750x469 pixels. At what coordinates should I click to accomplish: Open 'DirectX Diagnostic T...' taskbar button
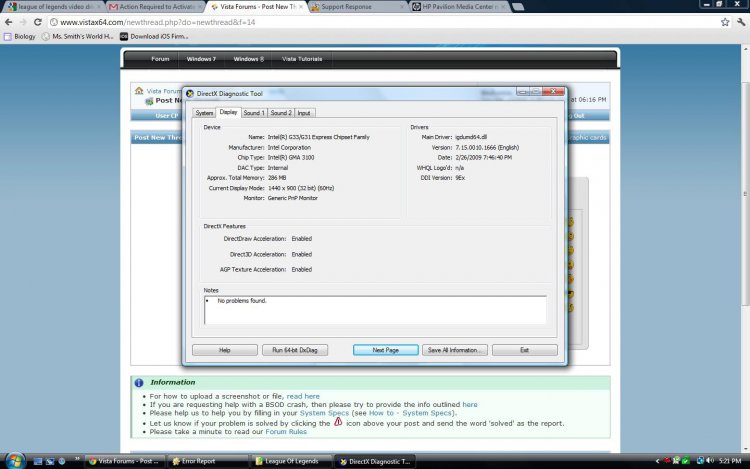tap(375, 461)
